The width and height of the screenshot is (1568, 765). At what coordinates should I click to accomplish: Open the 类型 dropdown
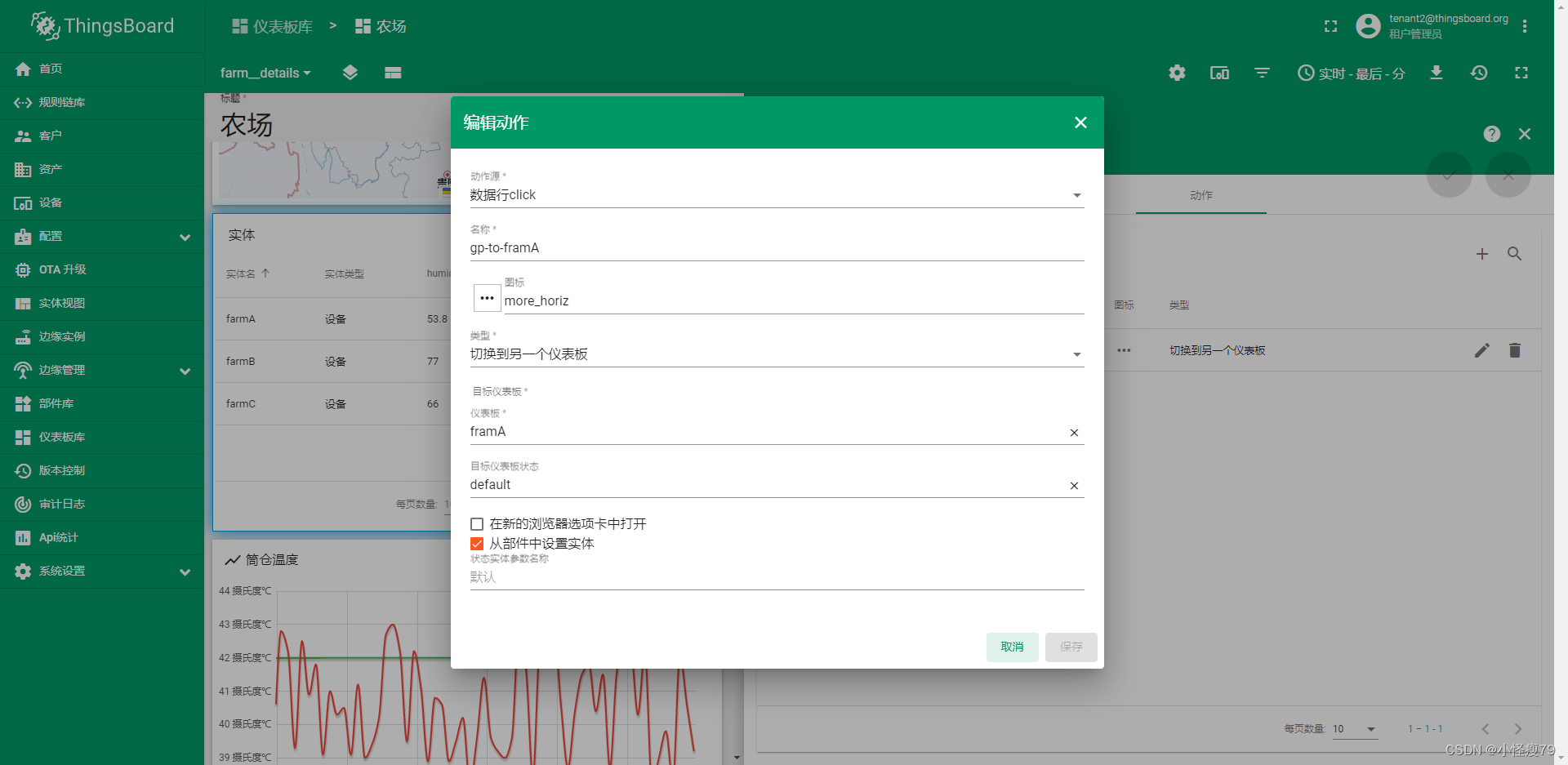pos(777,354)
